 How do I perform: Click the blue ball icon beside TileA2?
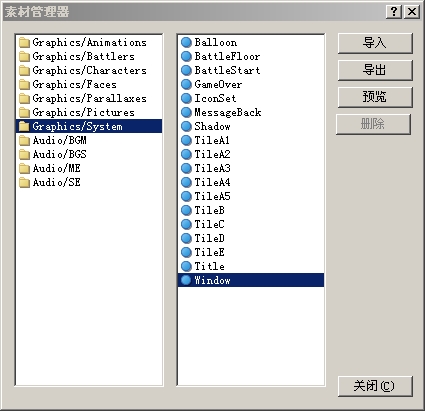coord(186,155)
